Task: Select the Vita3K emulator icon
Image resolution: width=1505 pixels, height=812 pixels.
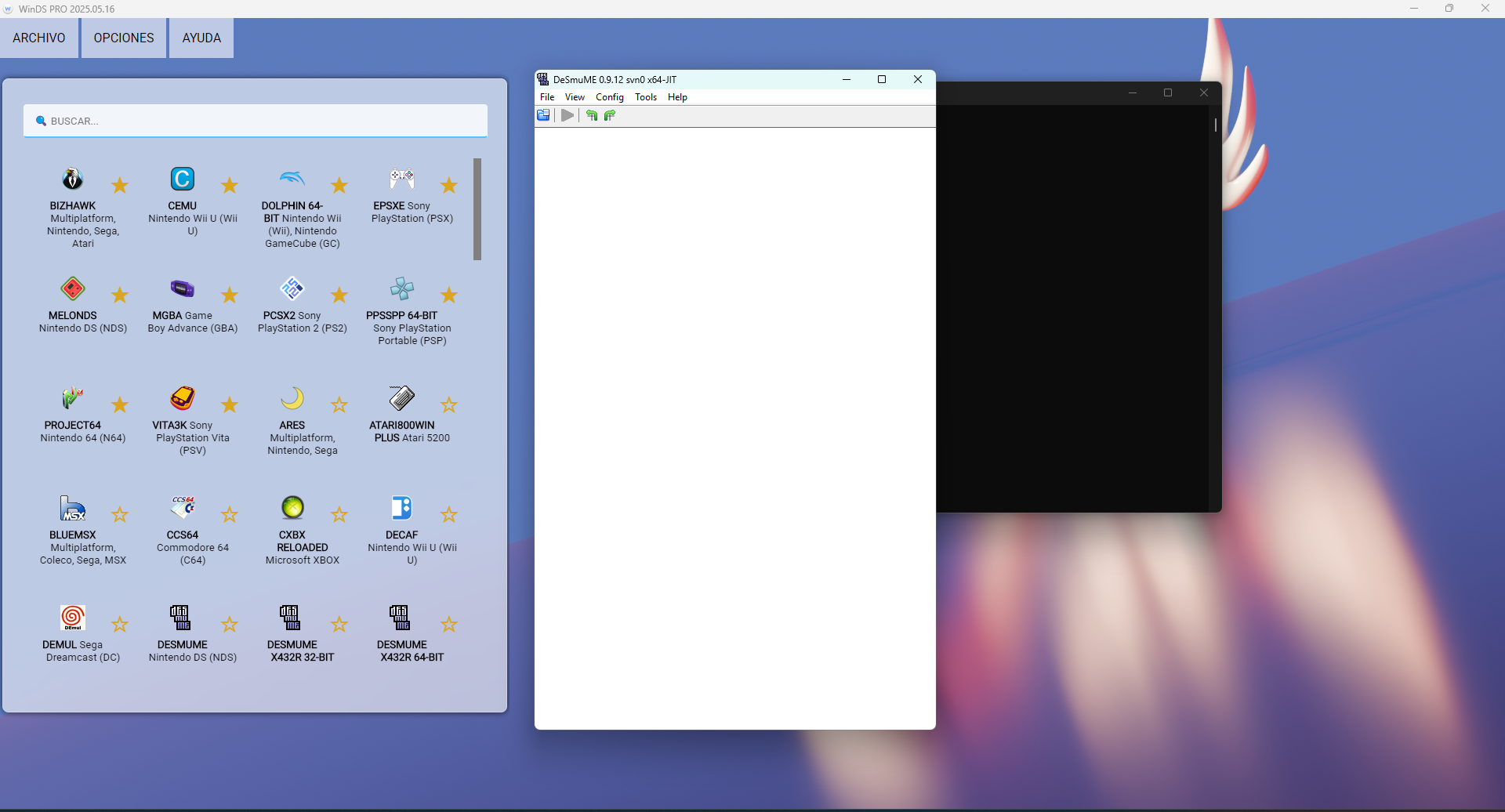Action: [183, 398]
